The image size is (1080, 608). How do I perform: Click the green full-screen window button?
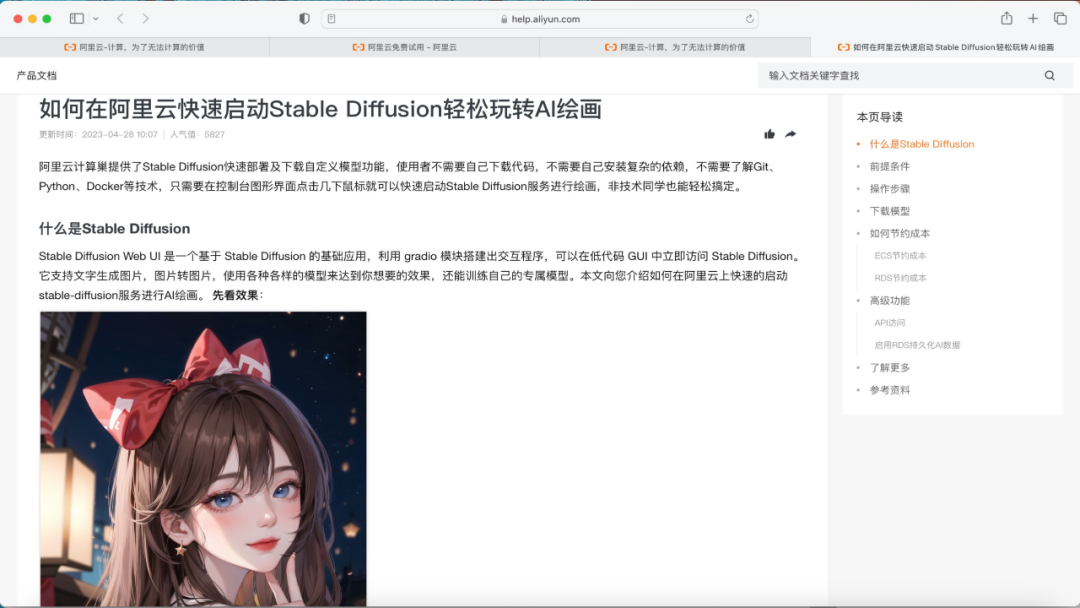(x=47, y=19)
